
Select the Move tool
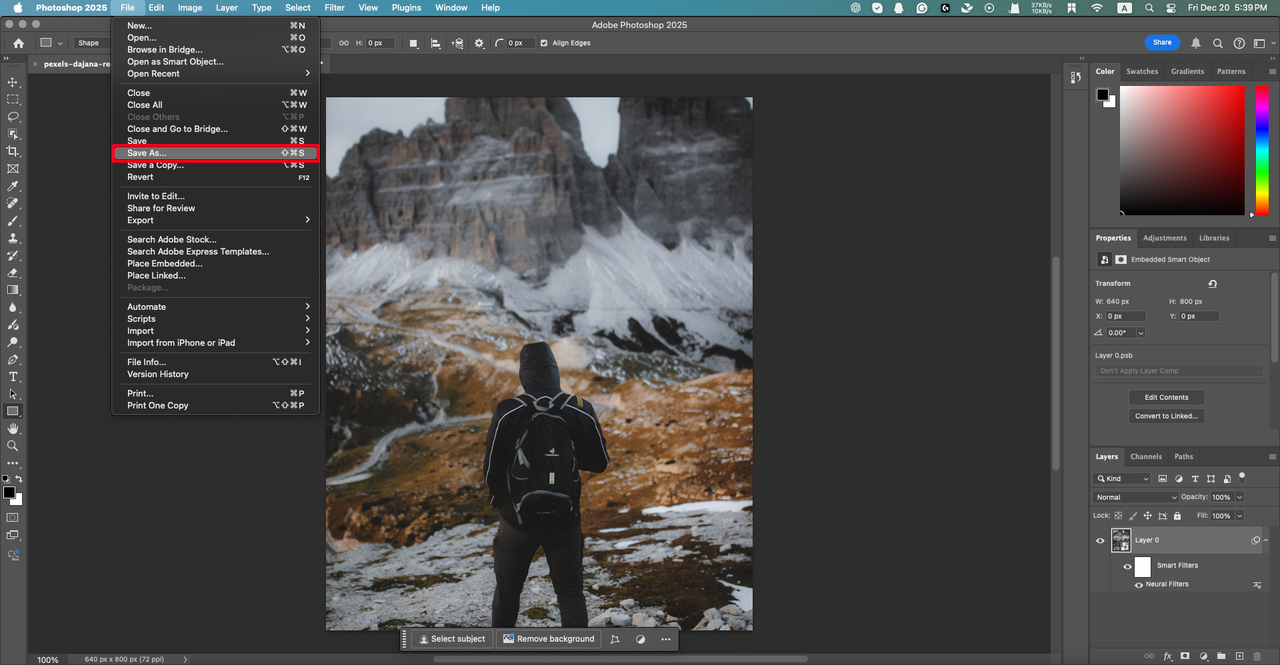pos(13,82)
